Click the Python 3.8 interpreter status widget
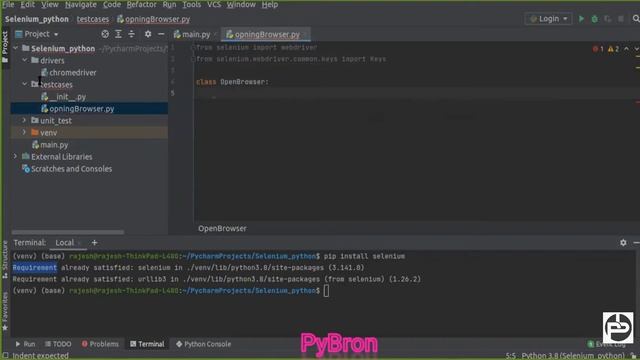This screenshot has height=360, width=640. [x=573, y=356]
